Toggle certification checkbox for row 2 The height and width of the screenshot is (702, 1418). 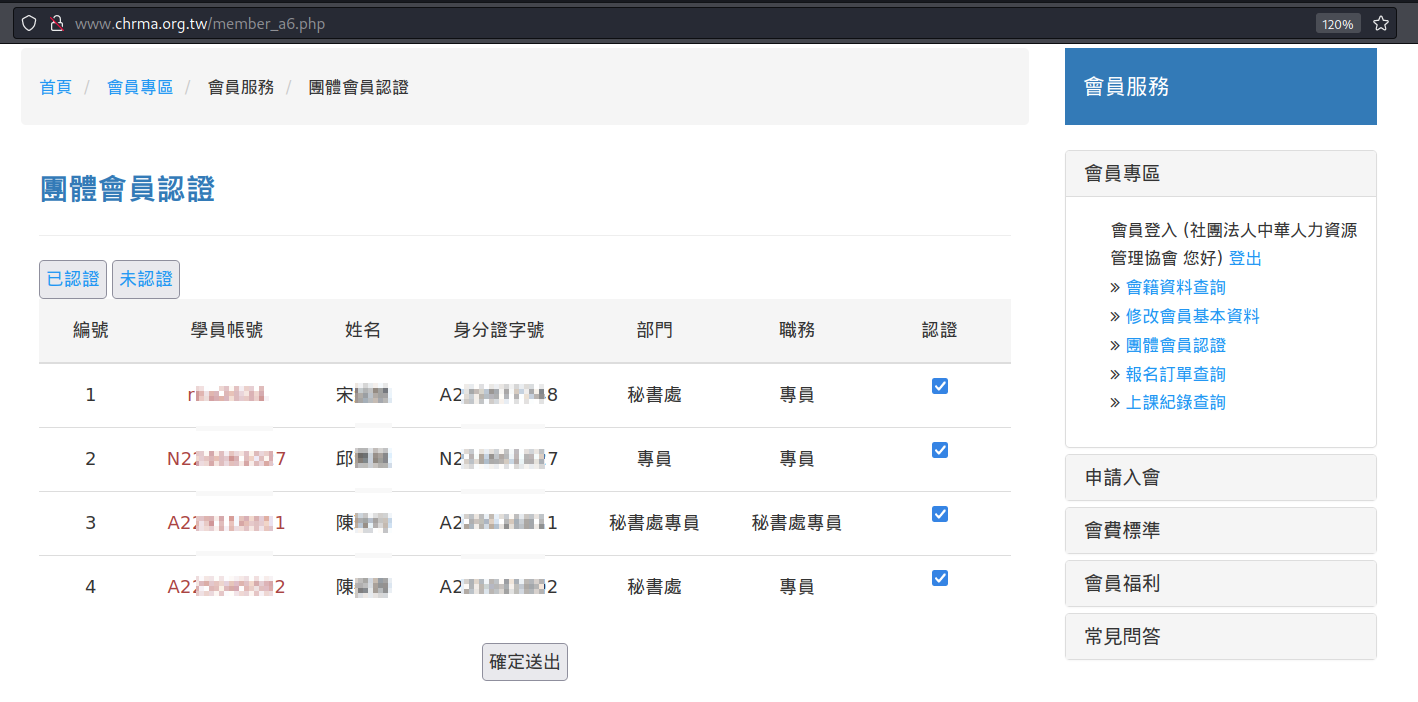pos(940,450)
